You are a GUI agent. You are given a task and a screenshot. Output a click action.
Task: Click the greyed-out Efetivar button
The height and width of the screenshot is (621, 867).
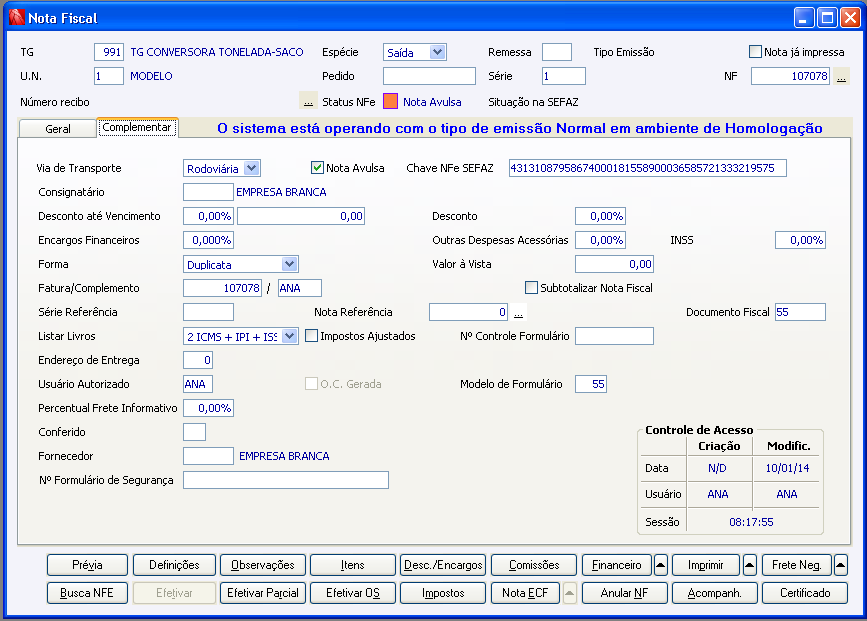[x=174, y=593]
